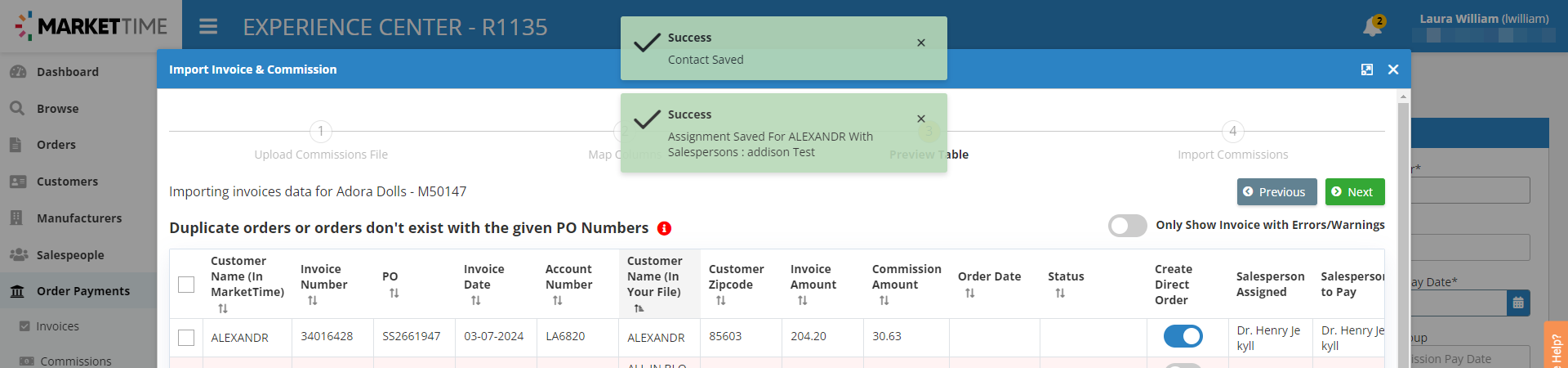Sort by Commission Amount column
This screenshot has height=368, width=1568.
tap(884, 301)
